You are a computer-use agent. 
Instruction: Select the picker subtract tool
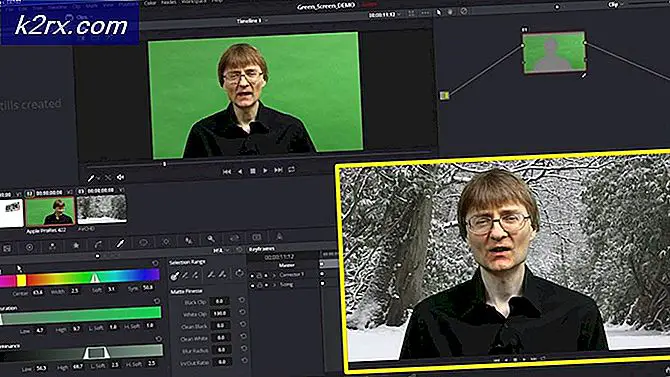(x=185, y=276)
